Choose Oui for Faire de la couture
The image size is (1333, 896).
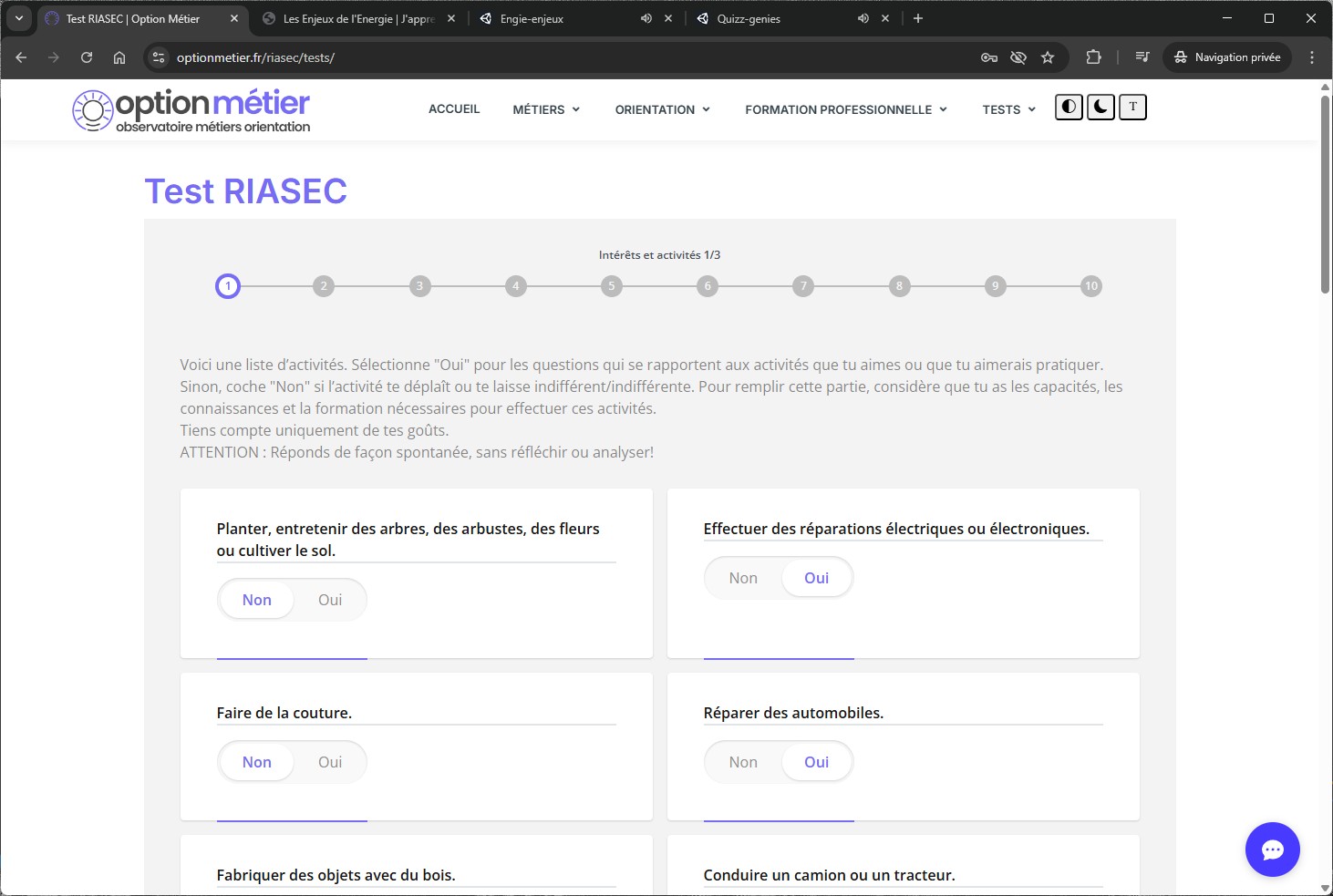pyautogui.click(x=329, y=762)
